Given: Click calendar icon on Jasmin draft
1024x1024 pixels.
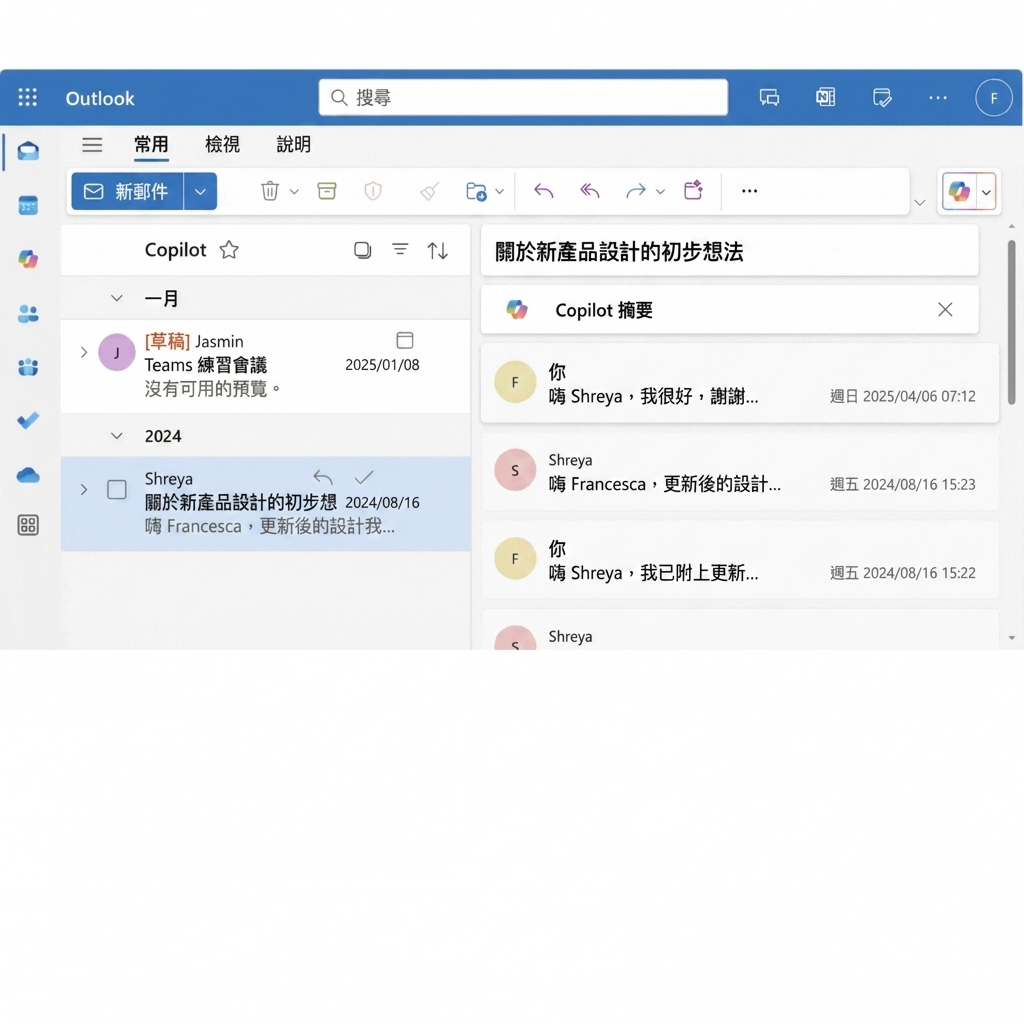Looking at the screenshot, I should point(405,340).
